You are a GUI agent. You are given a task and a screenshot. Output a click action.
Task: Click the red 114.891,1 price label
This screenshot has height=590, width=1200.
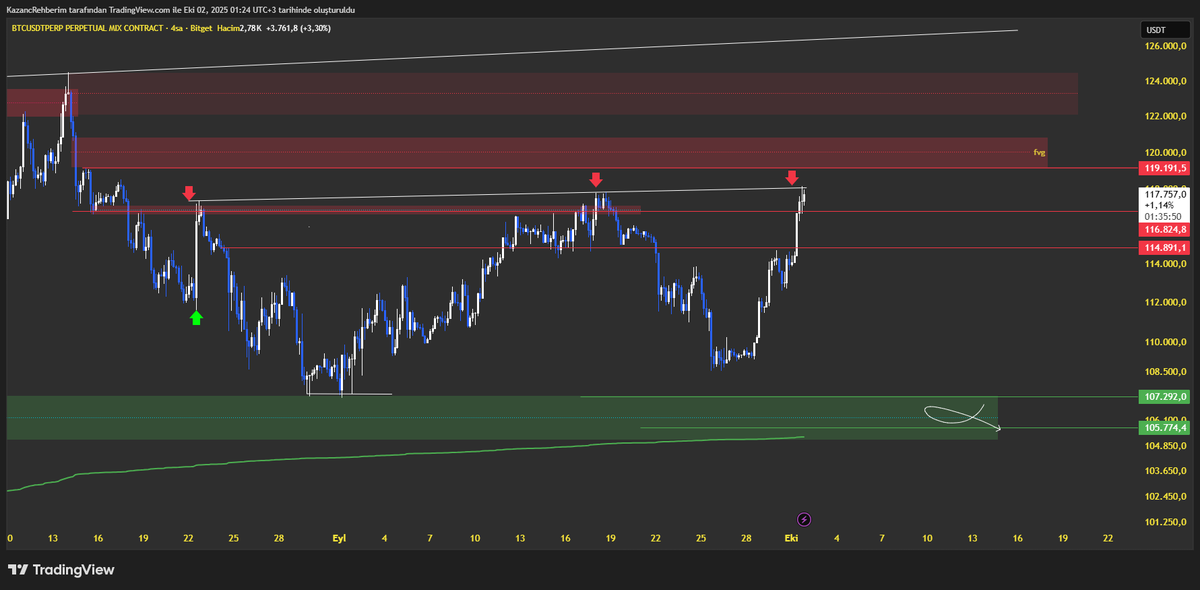tap(1164, 248)
